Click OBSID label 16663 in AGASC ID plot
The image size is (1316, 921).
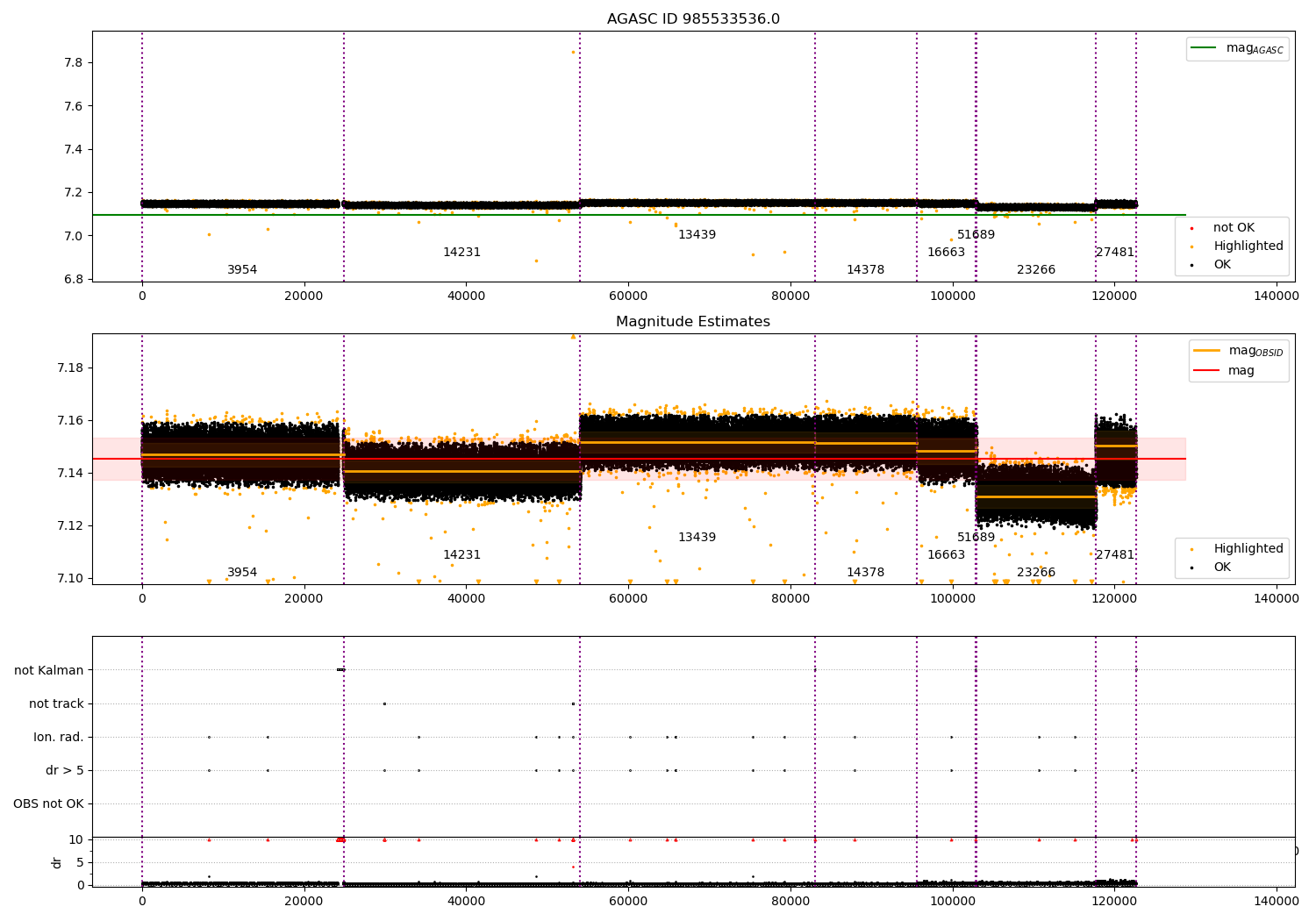(946, 253)
